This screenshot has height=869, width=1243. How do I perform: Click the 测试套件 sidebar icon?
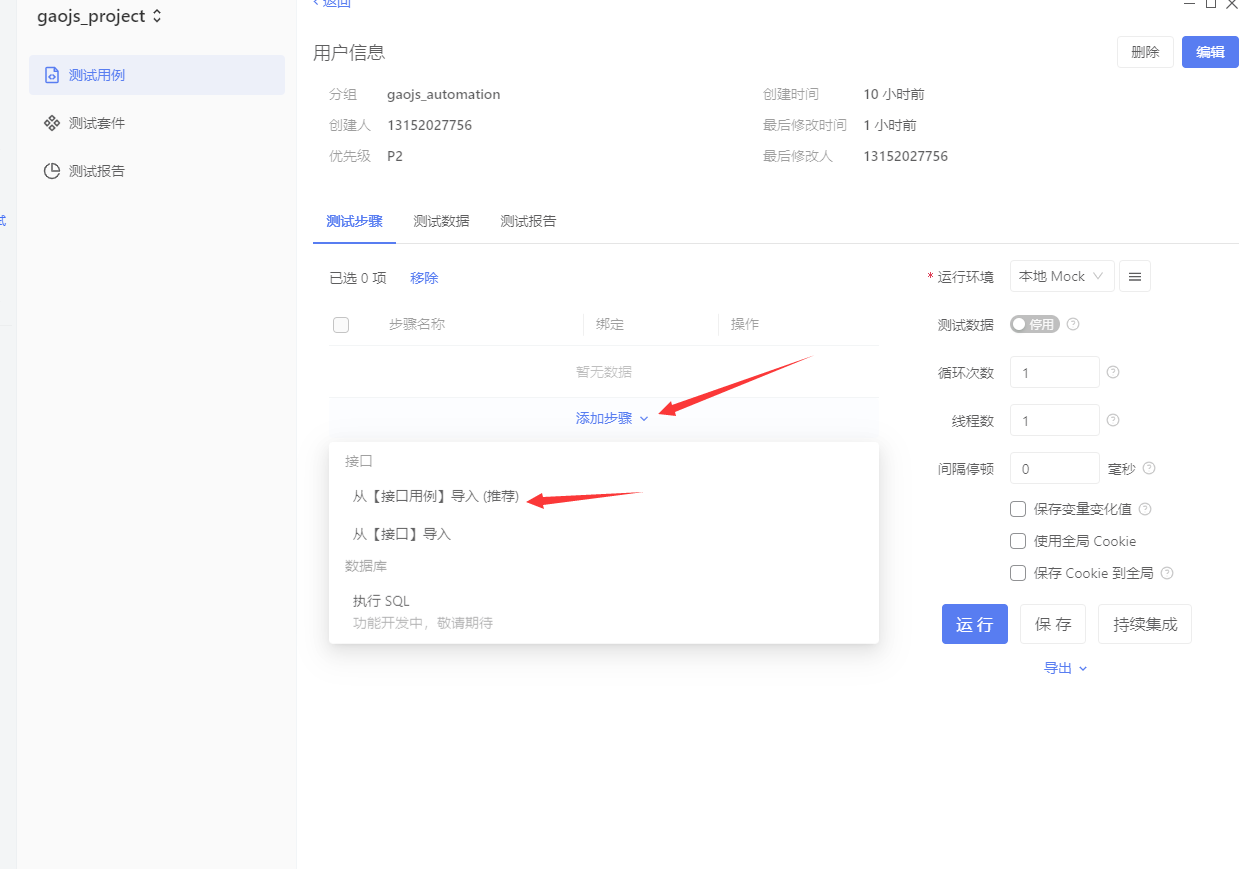51,123
